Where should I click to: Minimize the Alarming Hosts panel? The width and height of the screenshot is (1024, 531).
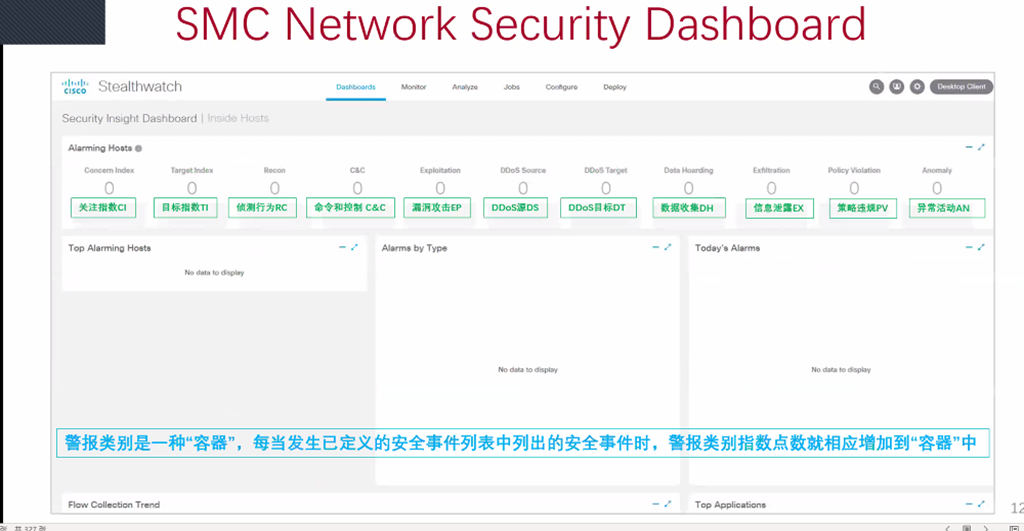click(969, 148)
